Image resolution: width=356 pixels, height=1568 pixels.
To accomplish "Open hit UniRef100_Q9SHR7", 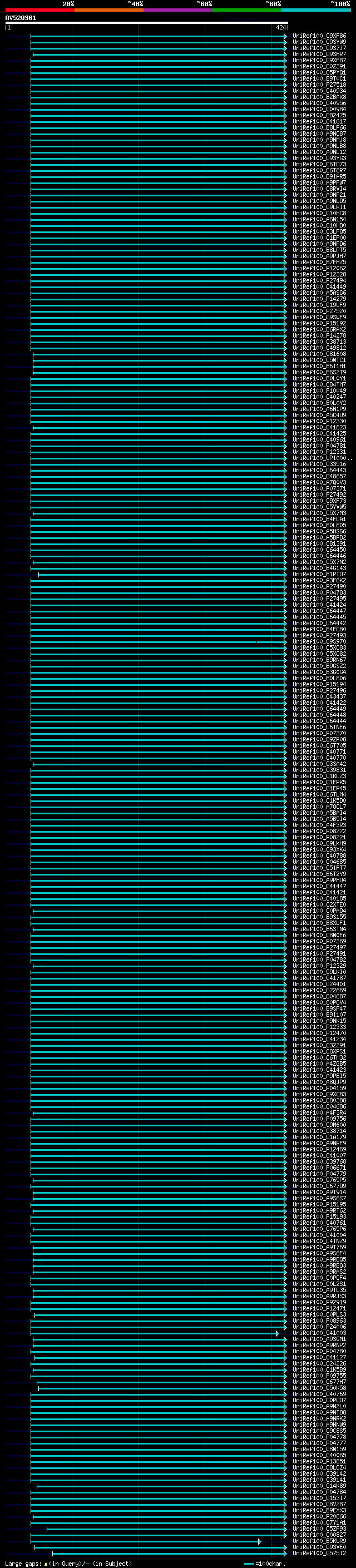I will click(319, 54).
